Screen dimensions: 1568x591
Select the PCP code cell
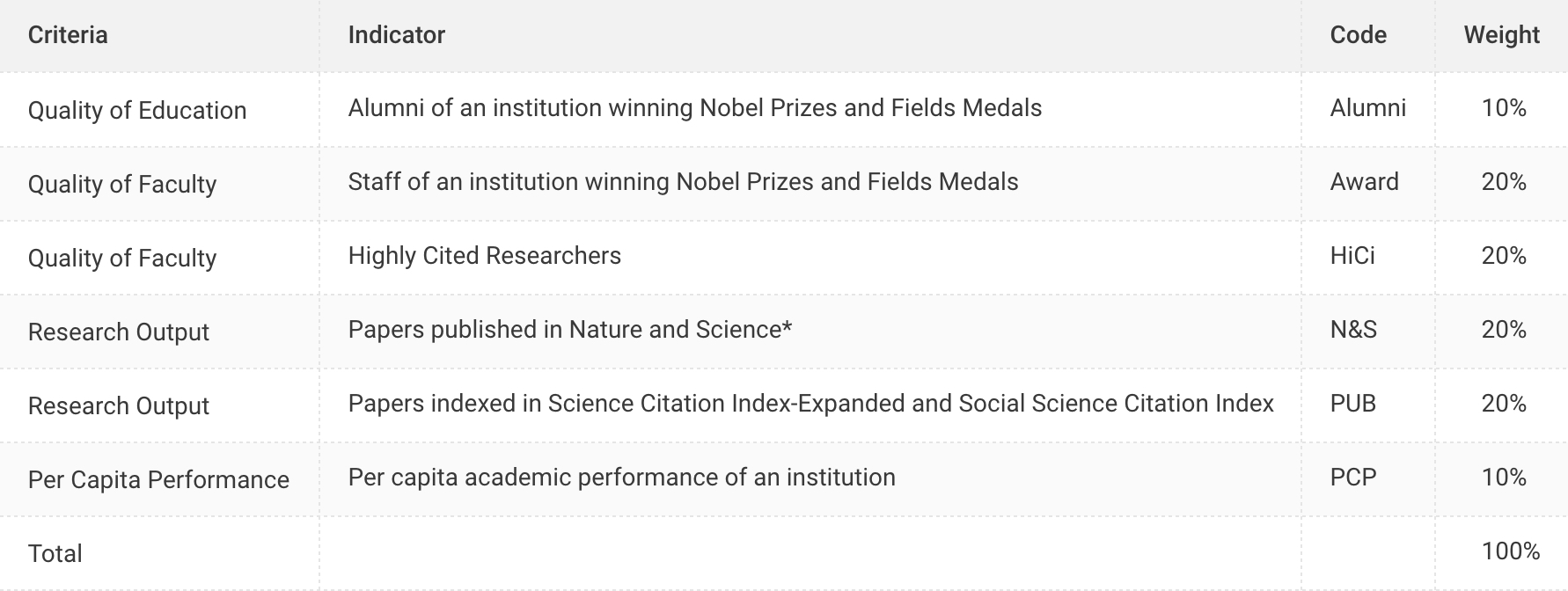point(1352,478)
